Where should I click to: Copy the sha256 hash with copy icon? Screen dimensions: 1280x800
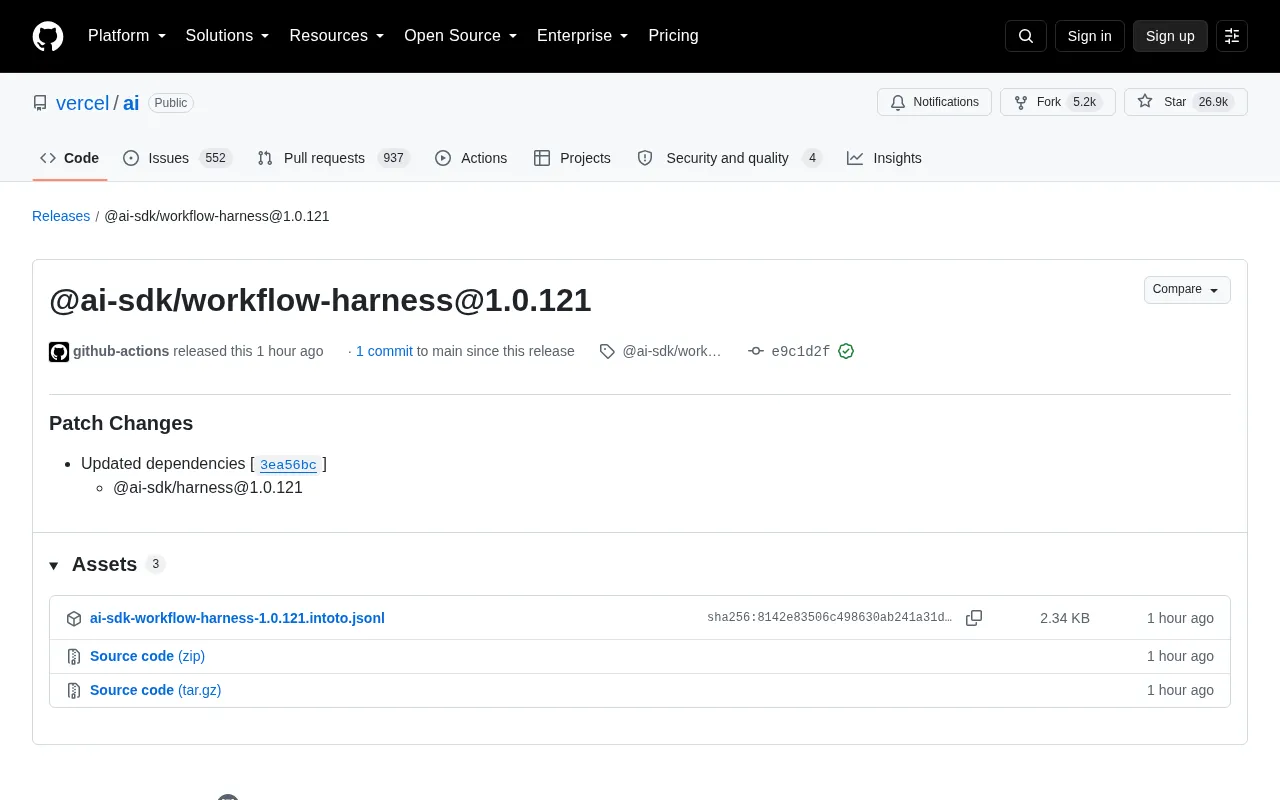(x=974, y=618)
